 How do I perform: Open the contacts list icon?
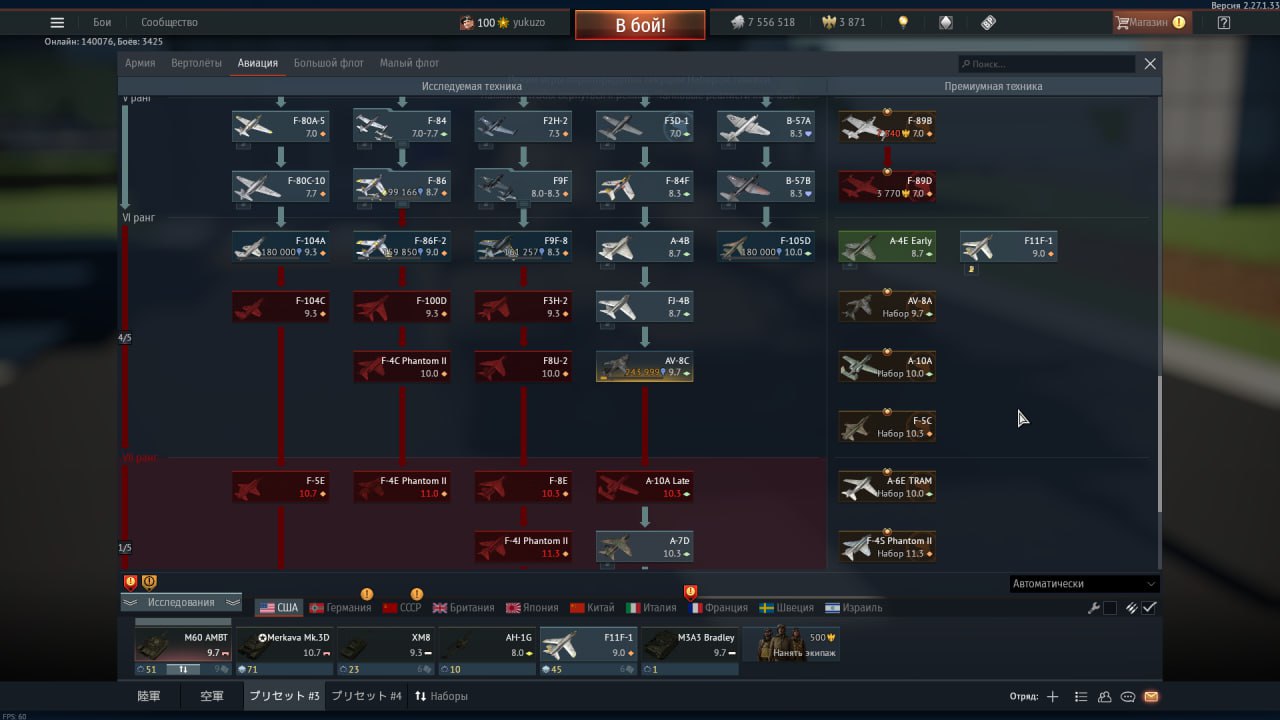click(x=1081, y=696)
